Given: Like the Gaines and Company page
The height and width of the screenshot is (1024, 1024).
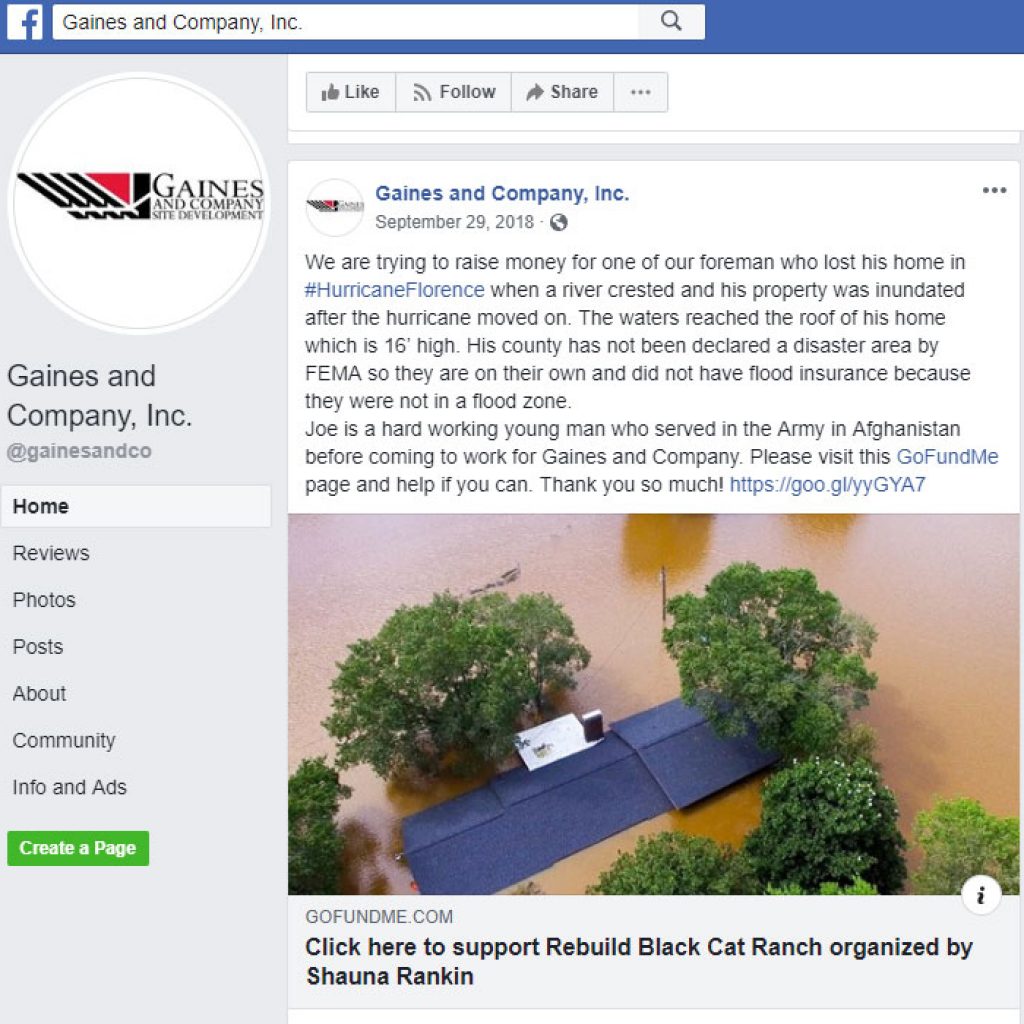Looking at the screenshot, I should click(351, 92).
